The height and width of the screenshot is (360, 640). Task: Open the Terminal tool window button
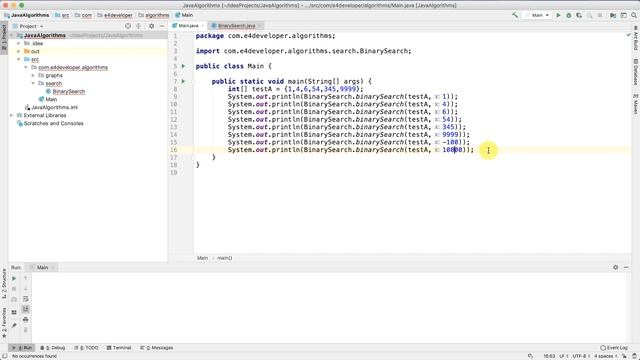coord(119,348)
